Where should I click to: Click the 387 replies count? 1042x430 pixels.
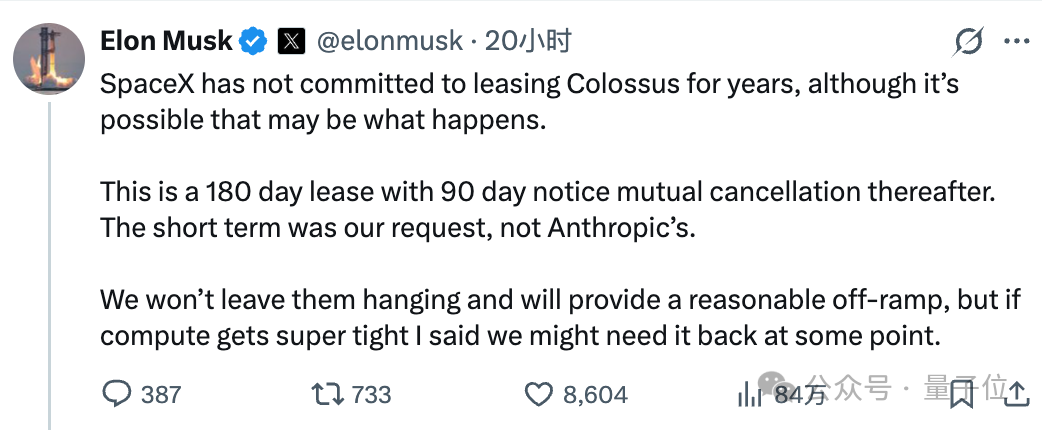(x=161, y=395)
